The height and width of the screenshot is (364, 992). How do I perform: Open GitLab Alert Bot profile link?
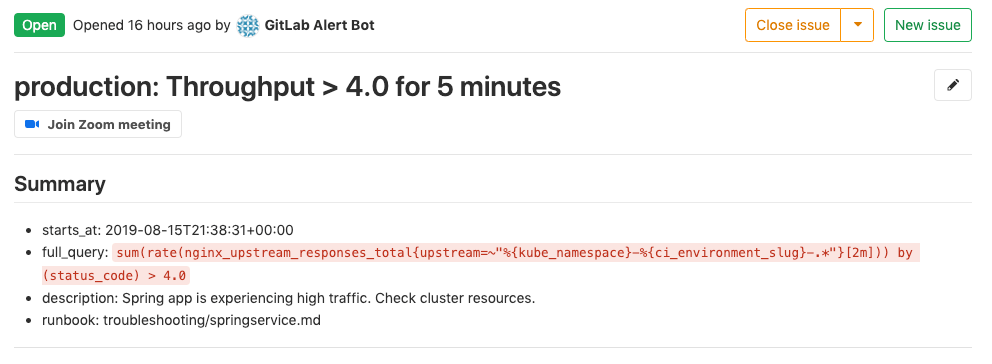pyautogui.click(x=320, y=25)
